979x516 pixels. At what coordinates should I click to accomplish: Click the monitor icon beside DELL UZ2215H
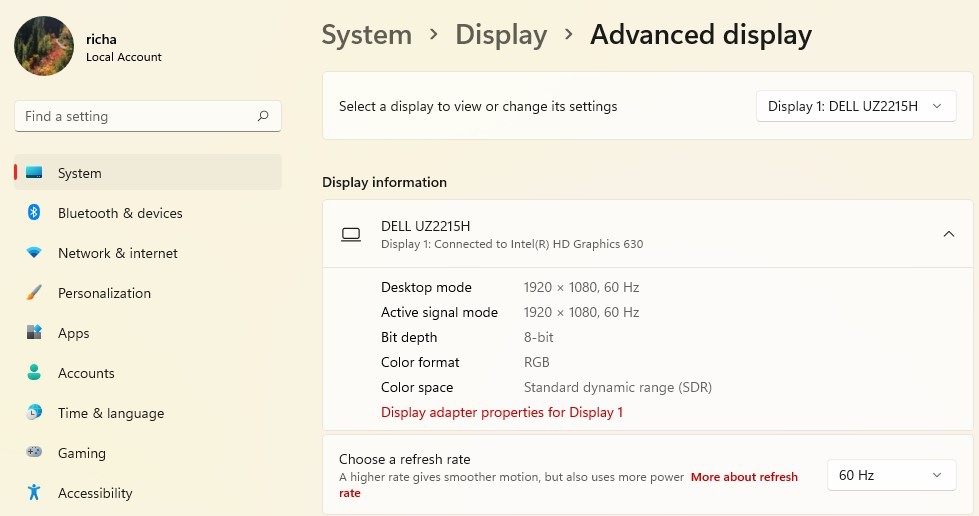[x=351, y=234]
